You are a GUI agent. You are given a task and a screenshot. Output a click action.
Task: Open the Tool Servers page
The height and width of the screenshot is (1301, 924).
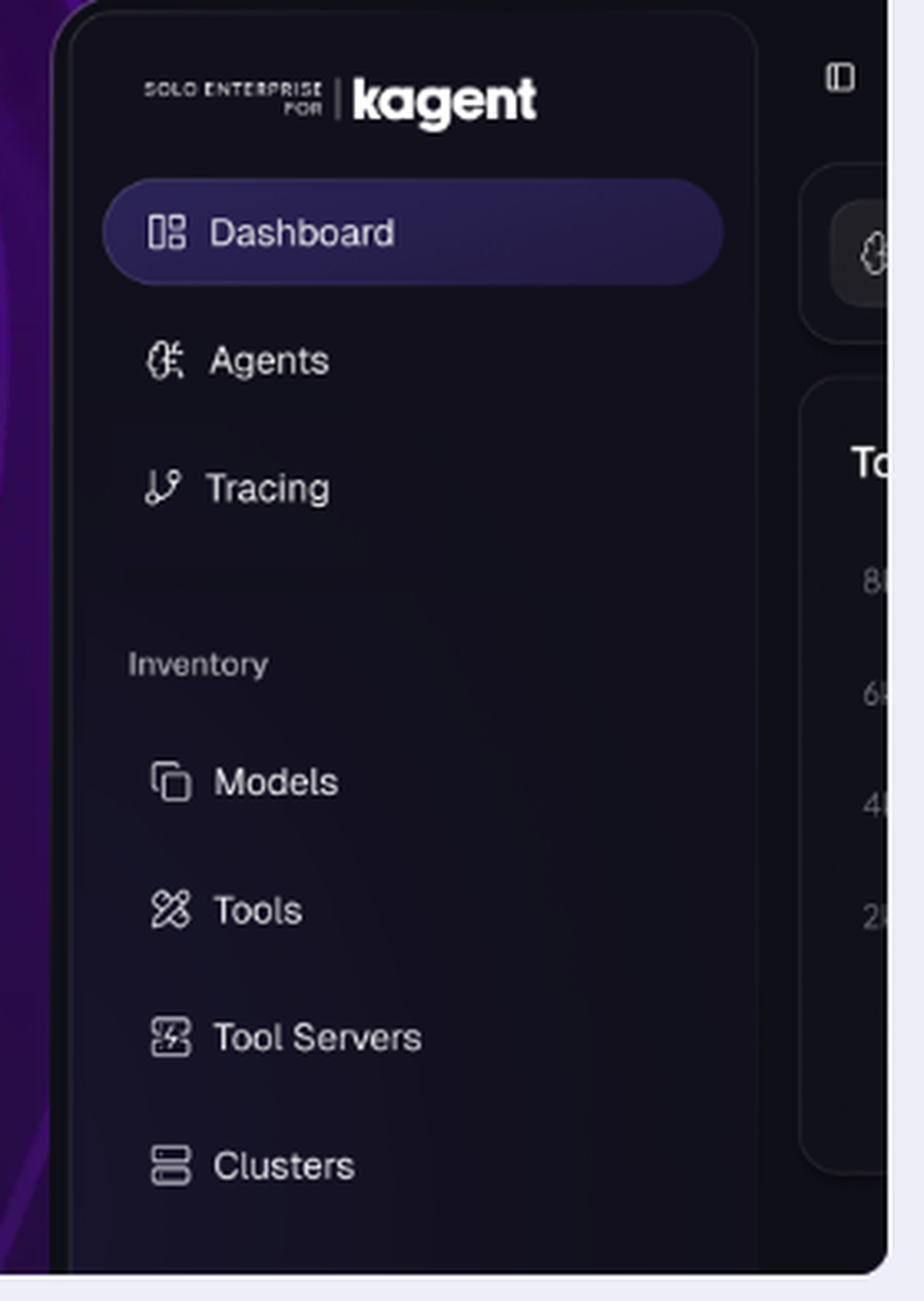point(317,1038)
